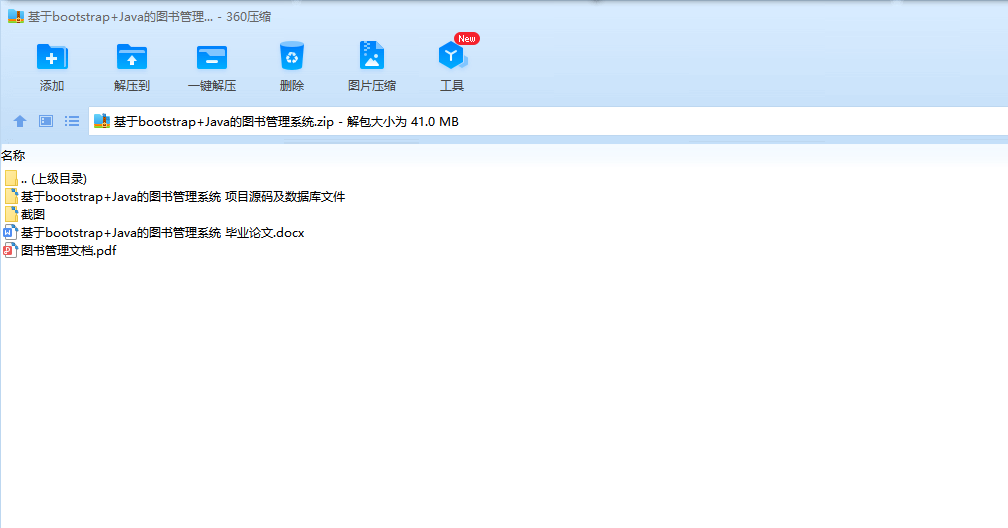Select the 图书管理文档.pdf file

click(60, 251)
